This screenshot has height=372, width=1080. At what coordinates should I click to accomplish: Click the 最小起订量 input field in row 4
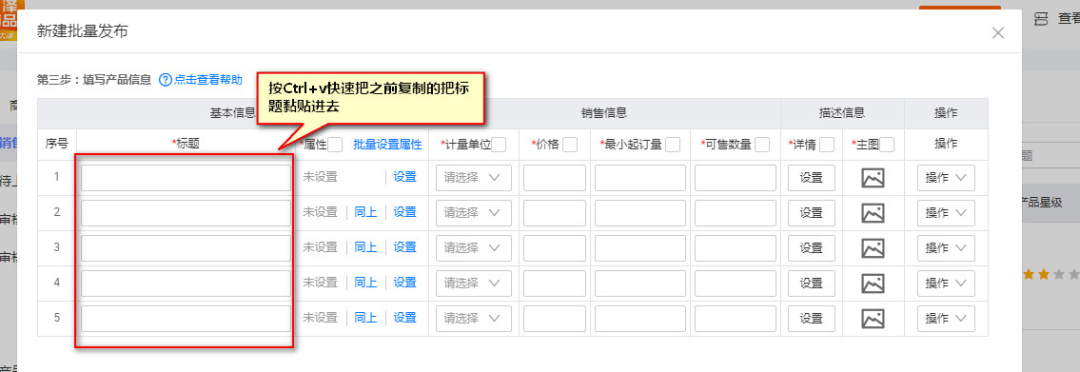[x=641, y=283]
